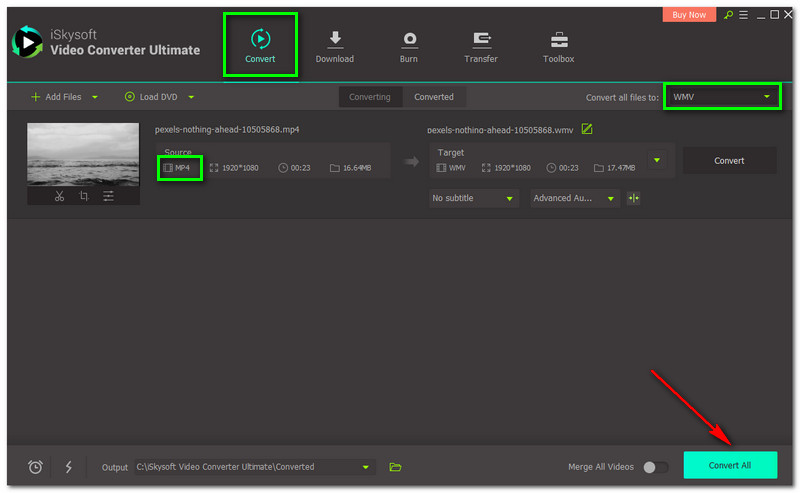Image resolution: width=800 pixels, height=493 pixels.
Task: Switch to the Converting tab
Action: [x=370, y=97]
